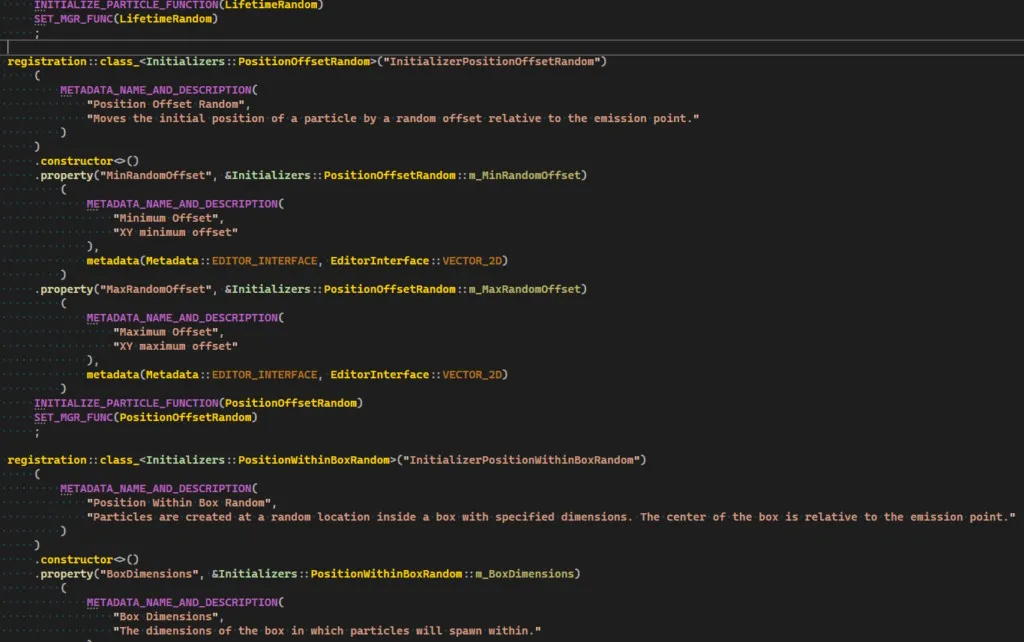The width and height of the screenshot is (1024, 642).
Task: Click PositionOffsetRandom in the registration::class_ template
Action: (x=304, y=61)
